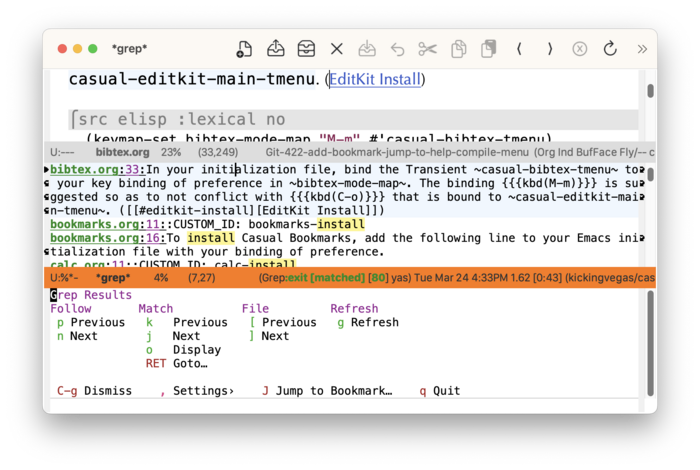Click the Open File toolbar icon
Screen dimensions: 700x470
click(275, 49)
